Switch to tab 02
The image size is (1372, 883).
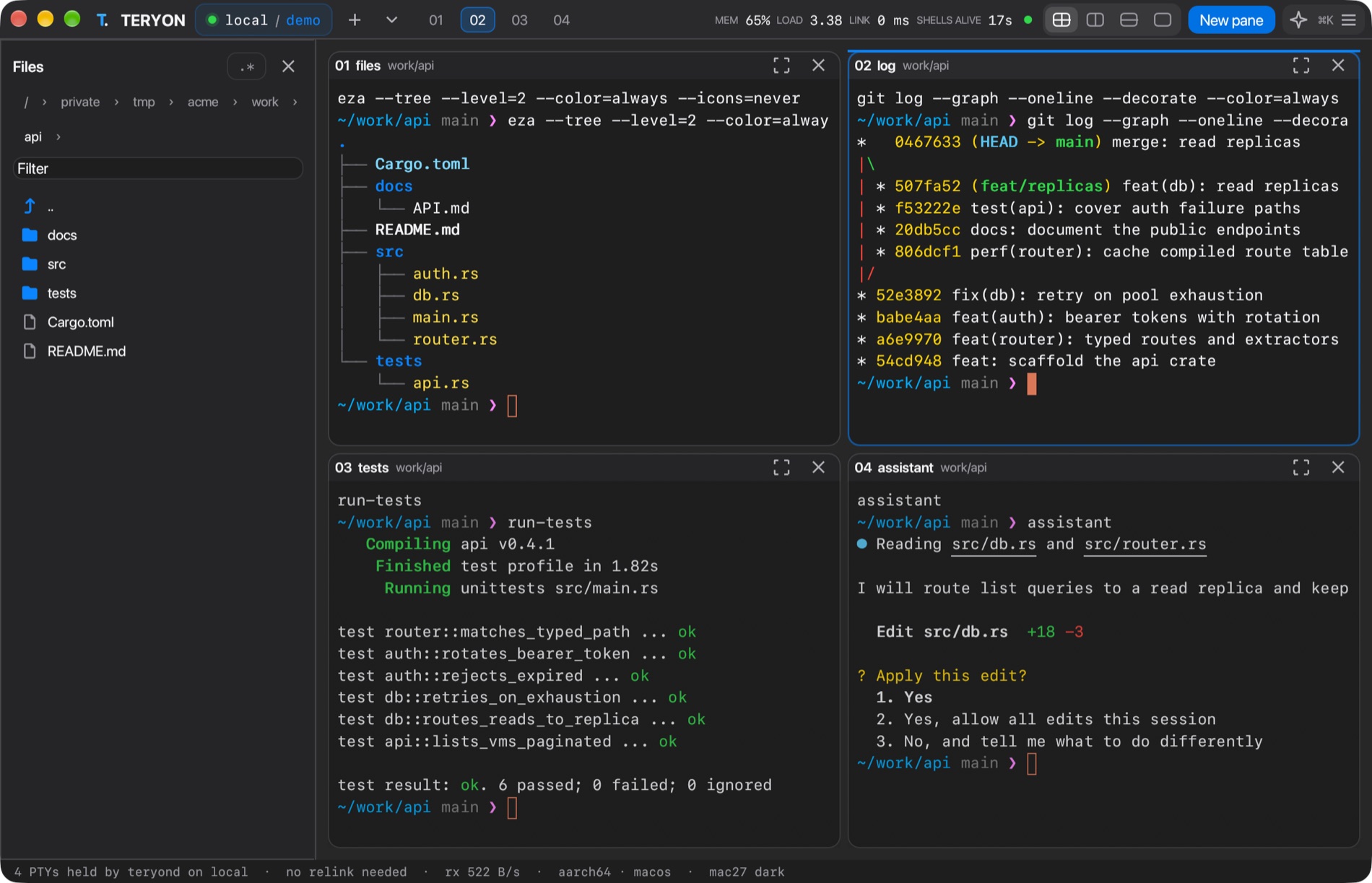tap(477, 20)
